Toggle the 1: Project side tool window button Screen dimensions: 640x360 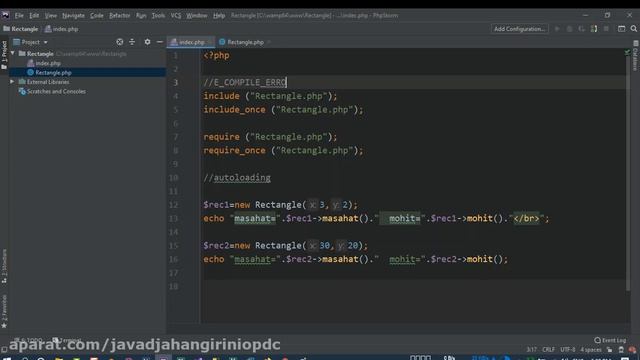coord(4,55)
